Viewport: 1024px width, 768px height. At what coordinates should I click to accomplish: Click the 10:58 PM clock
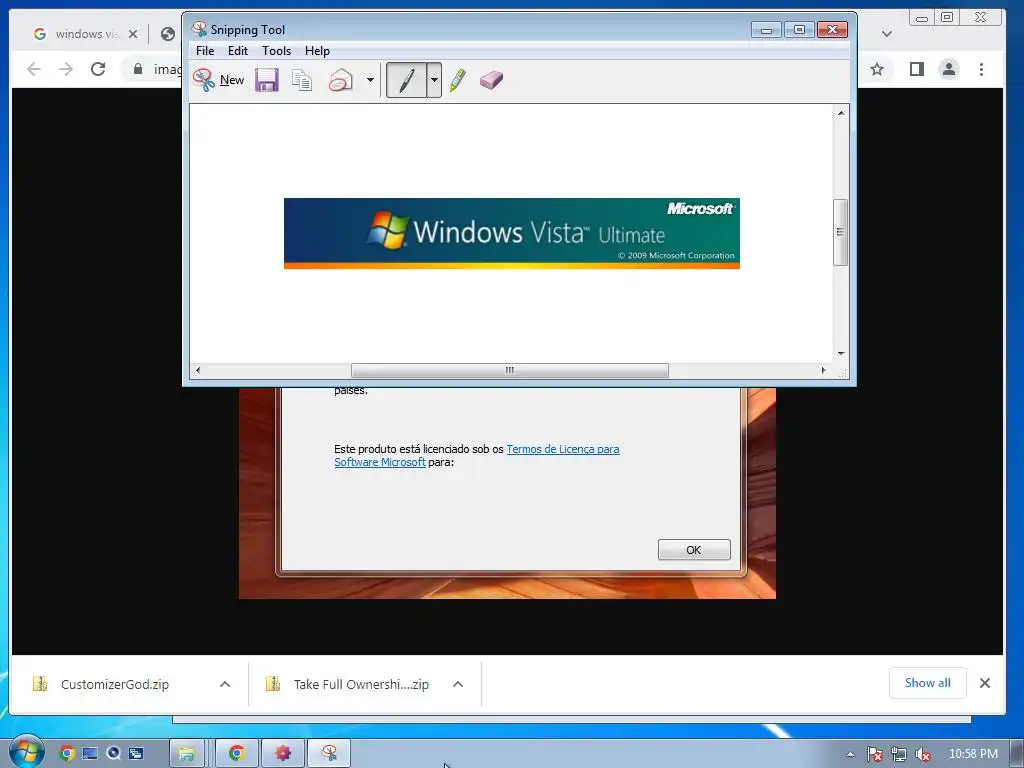pos(973,754)
